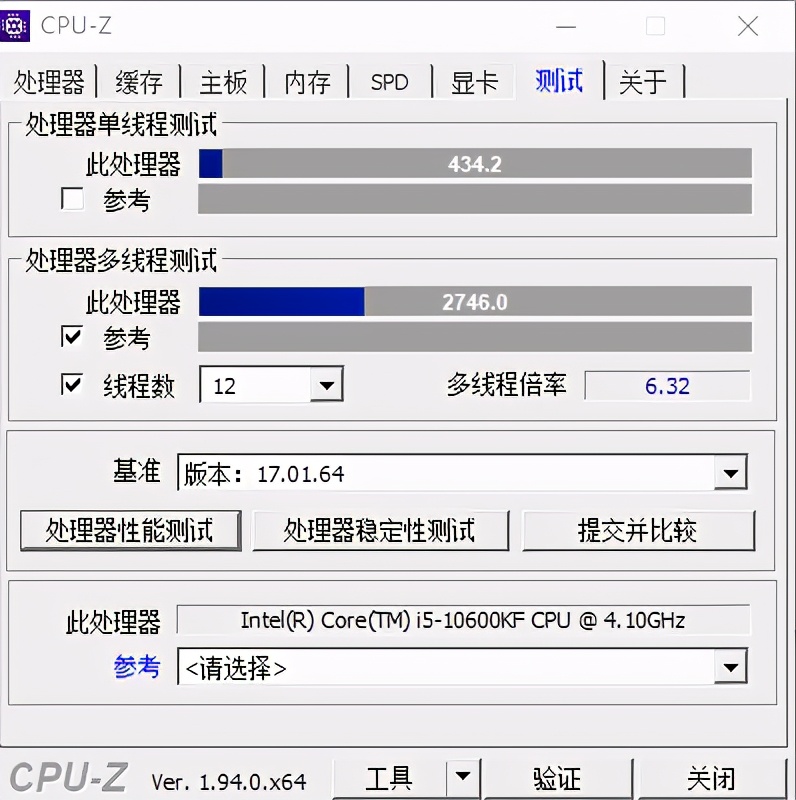Screen dimensions: 796x800
Task: Click the empty multi-thread 参考 bar
Action: tap(475, 337)
